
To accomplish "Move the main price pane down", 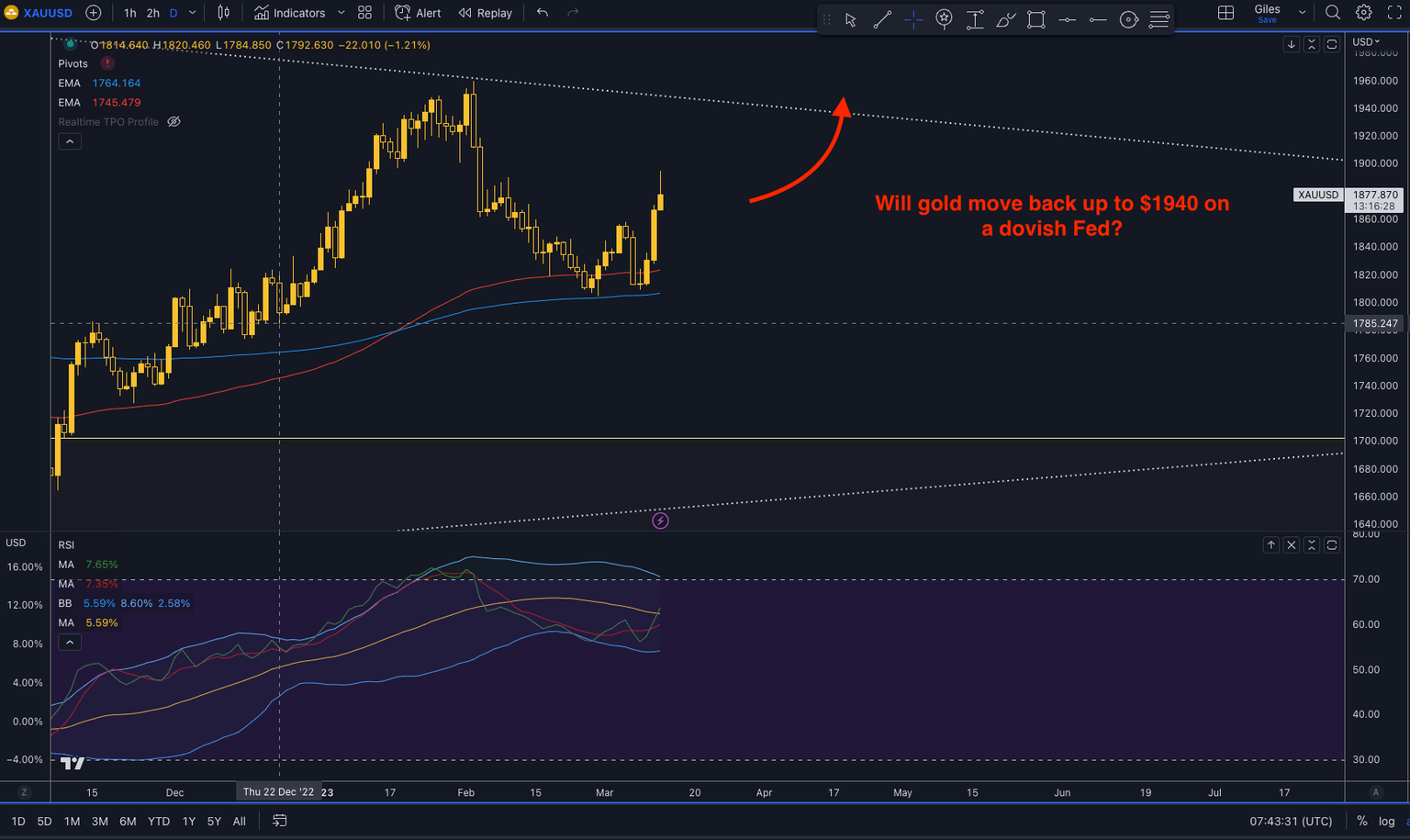I will (1292, 44).
